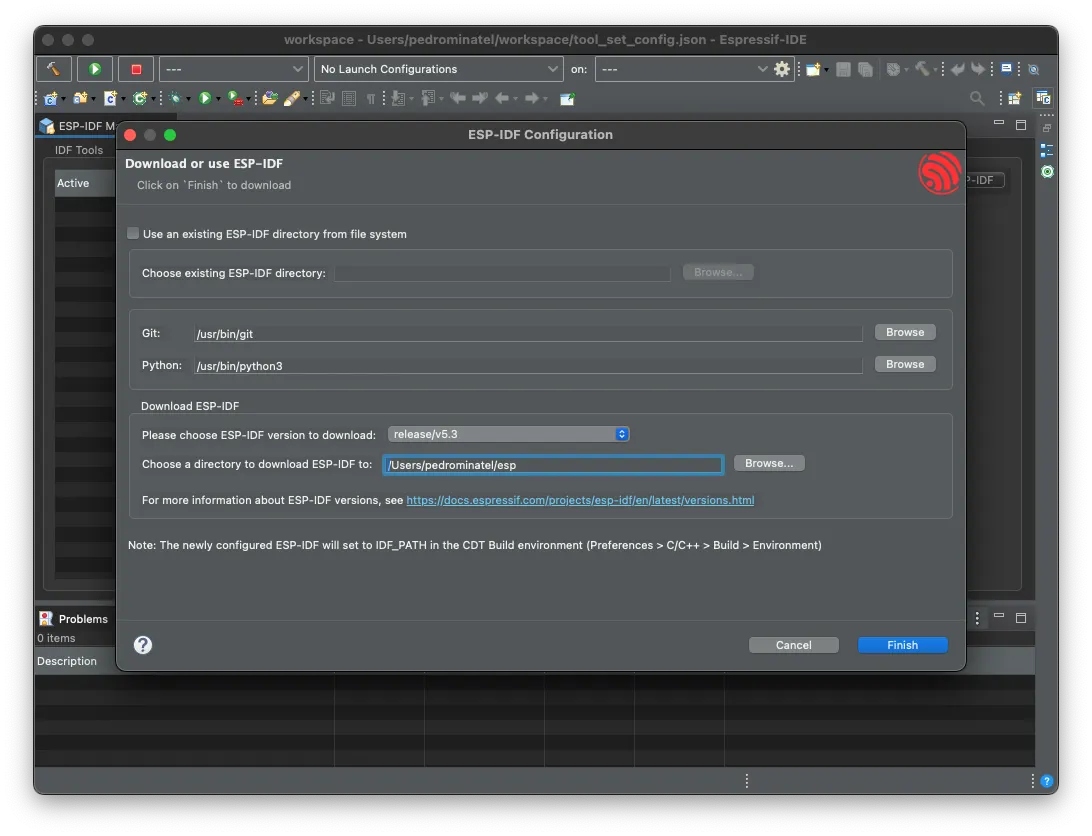Viewport: 1092px width, 836px height.
Task: Expand the No Launch Configurations dropdown
Action: tap(439, 69)
